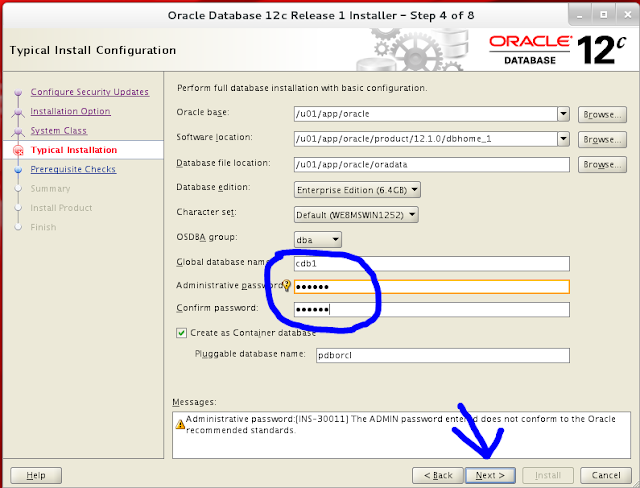This screenshot has height=488, width=640.
Task: Click the disabled Summary step label
Action: point(51,189)
